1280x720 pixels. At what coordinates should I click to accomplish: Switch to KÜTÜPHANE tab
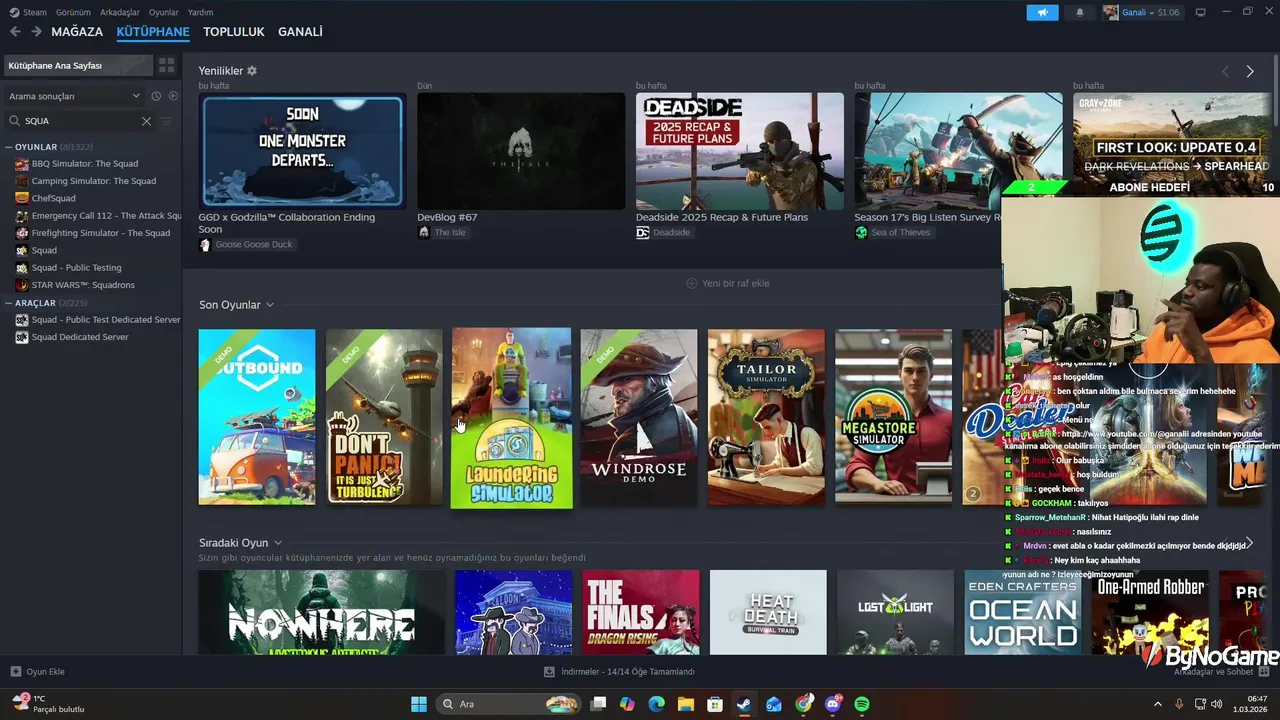[x=153, y=32]
